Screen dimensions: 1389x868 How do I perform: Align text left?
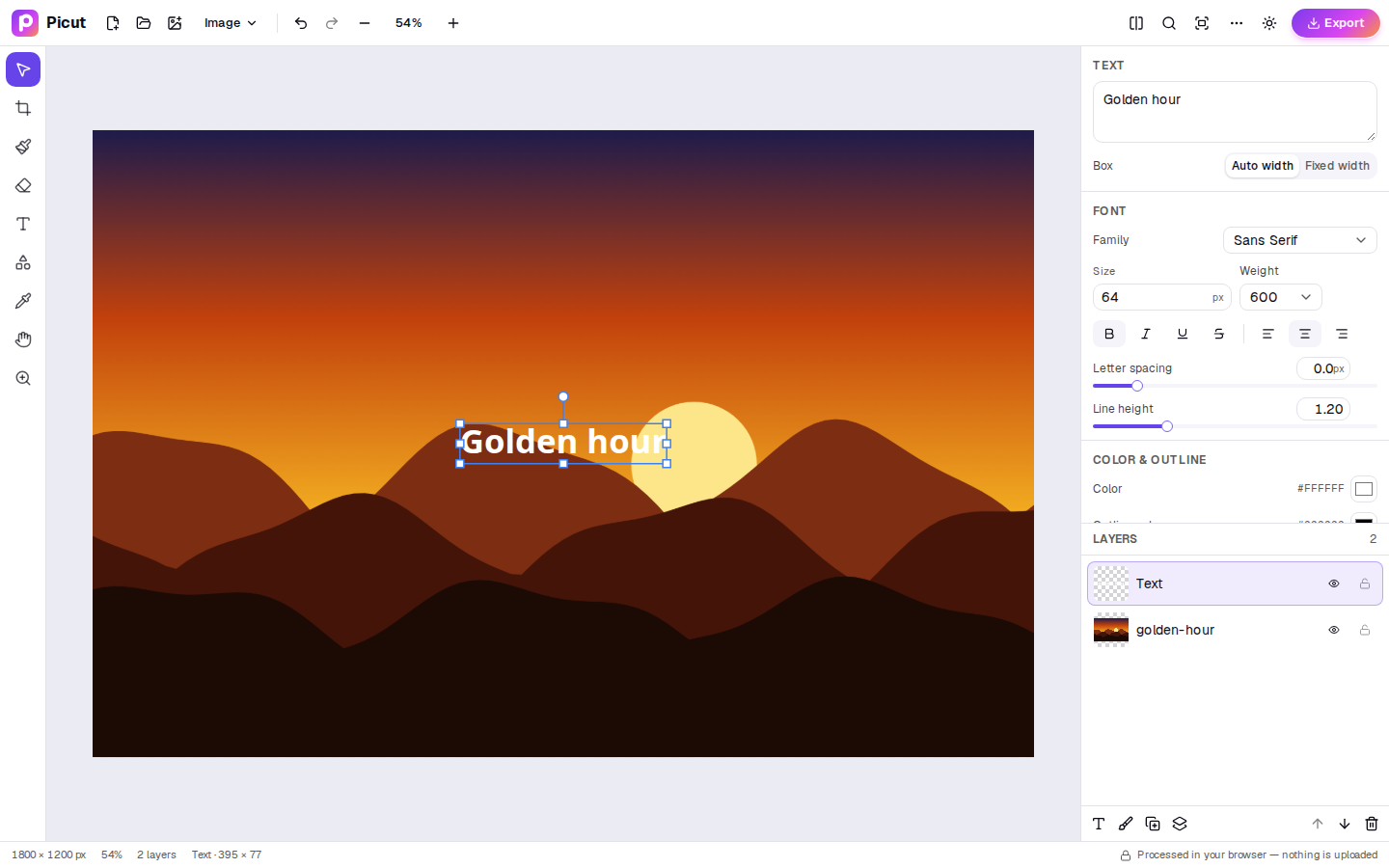point(1268,334)
